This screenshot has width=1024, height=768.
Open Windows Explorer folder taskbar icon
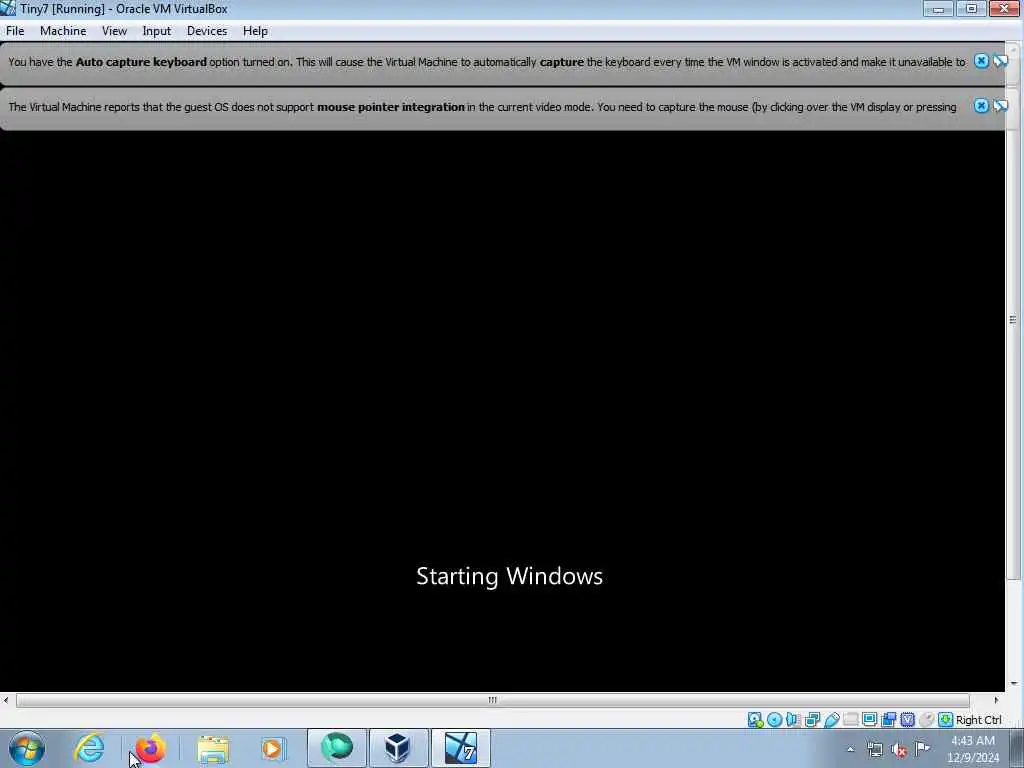[213, 748]
